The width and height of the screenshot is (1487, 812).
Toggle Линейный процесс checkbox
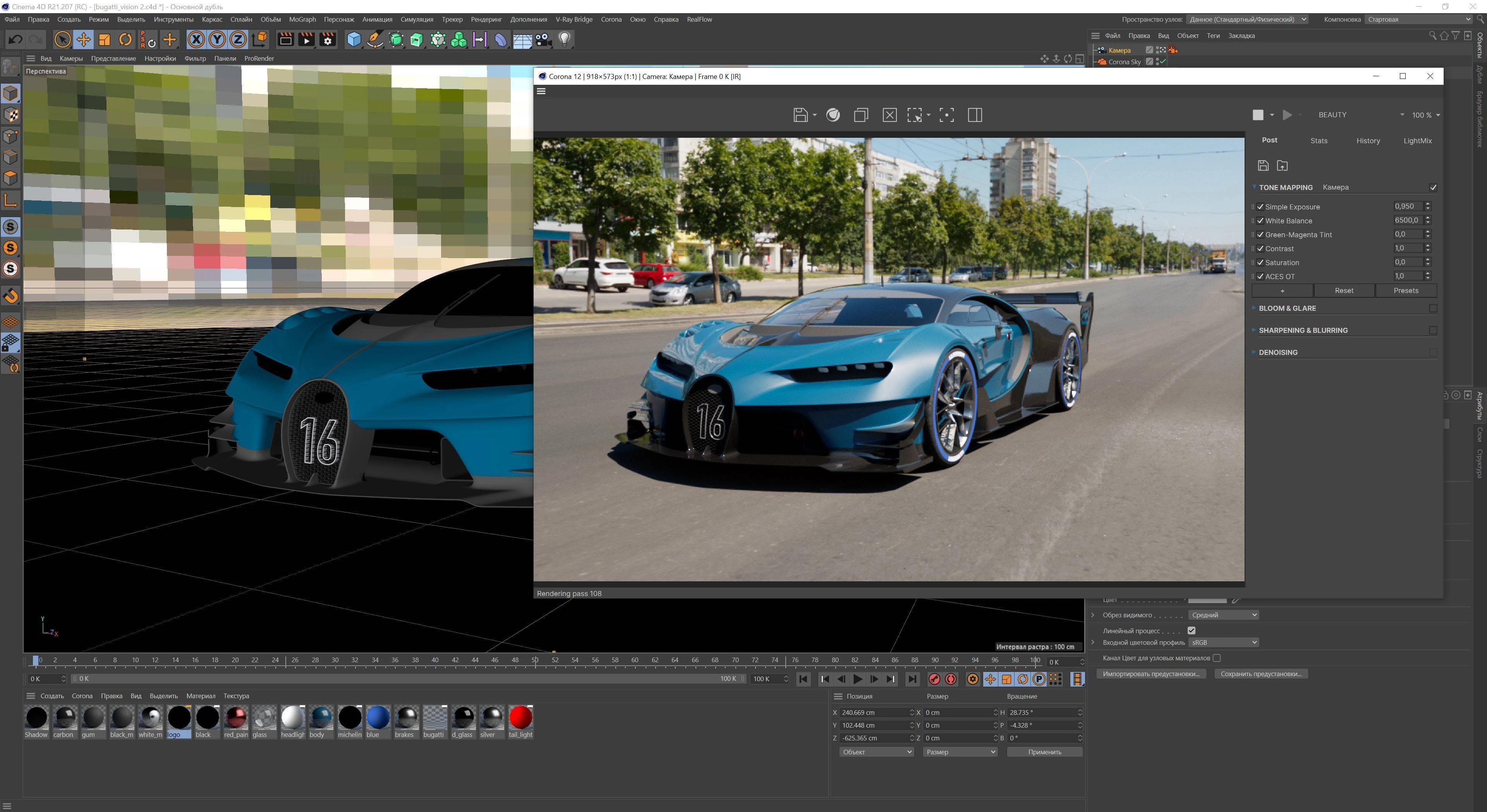(1192, 630)
